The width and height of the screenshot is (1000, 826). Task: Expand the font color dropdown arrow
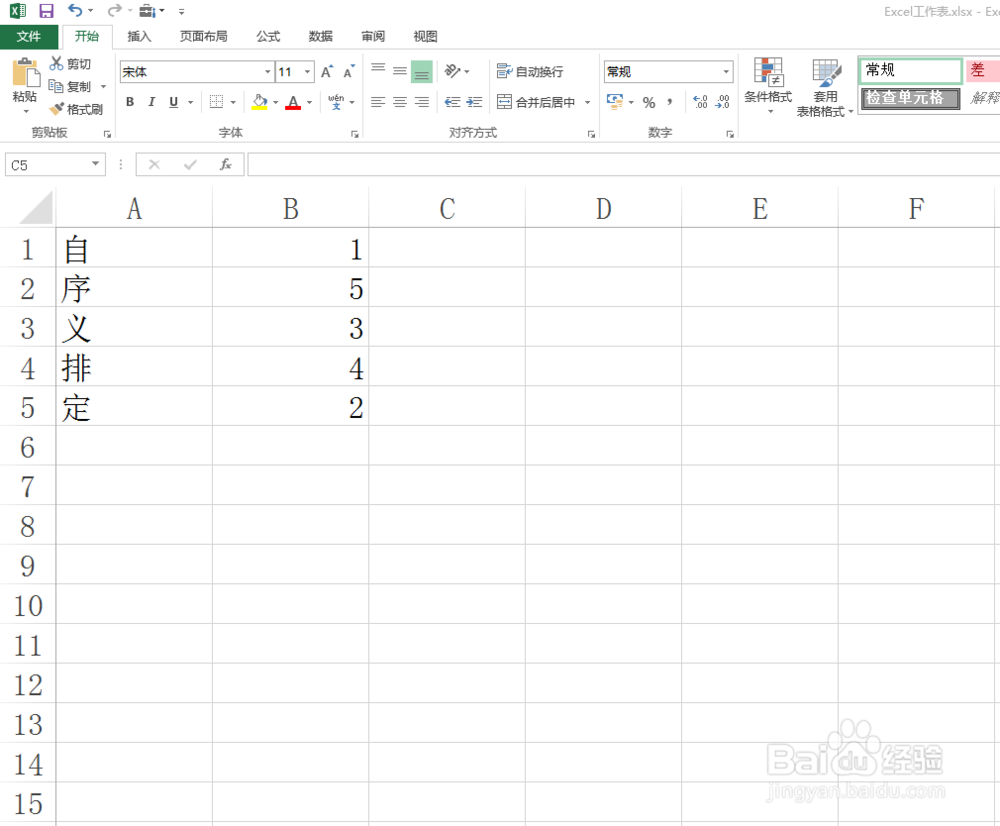click(309, 102)
